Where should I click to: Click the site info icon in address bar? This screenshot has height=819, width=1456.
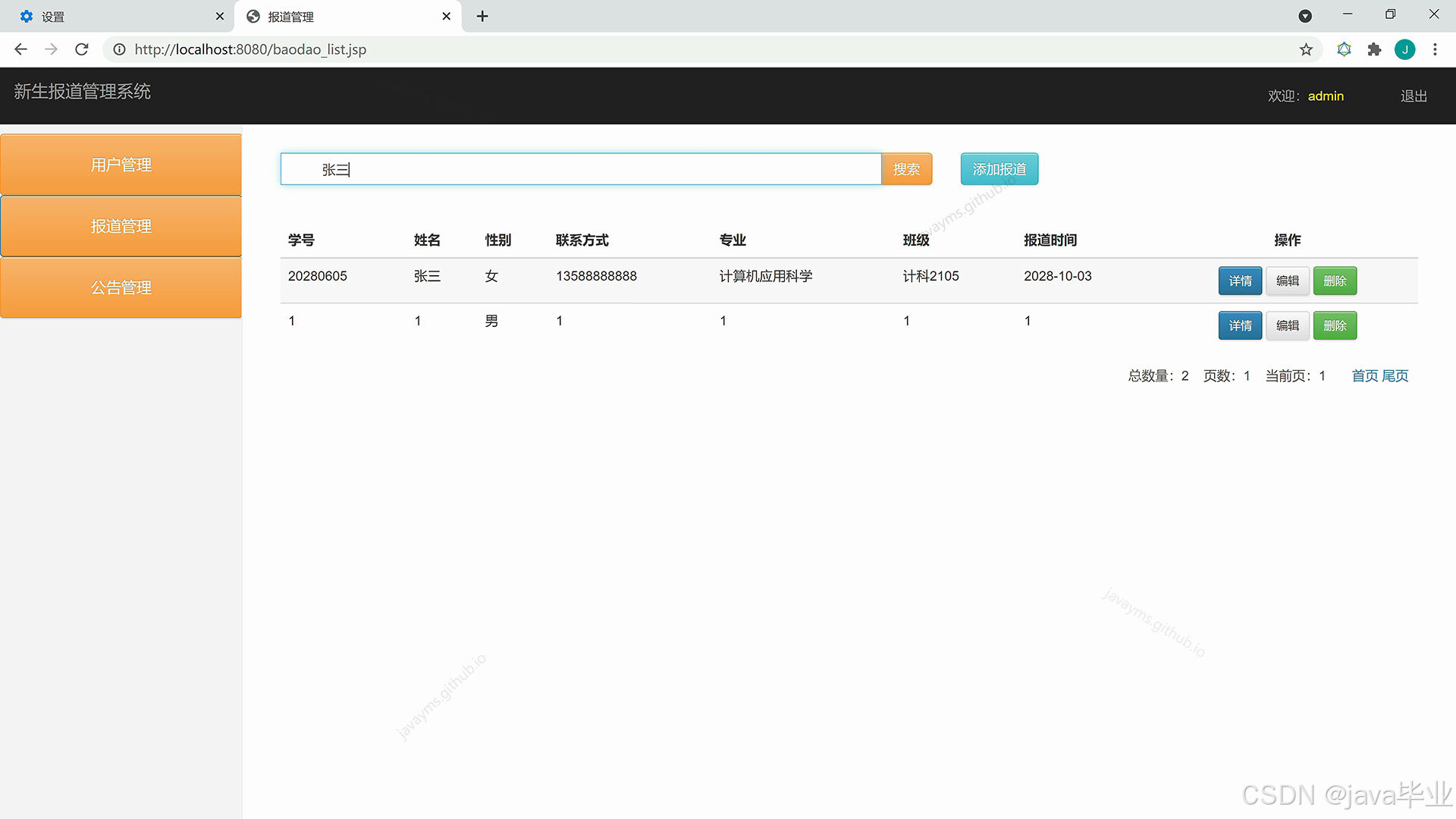click(x=119, y=49)
